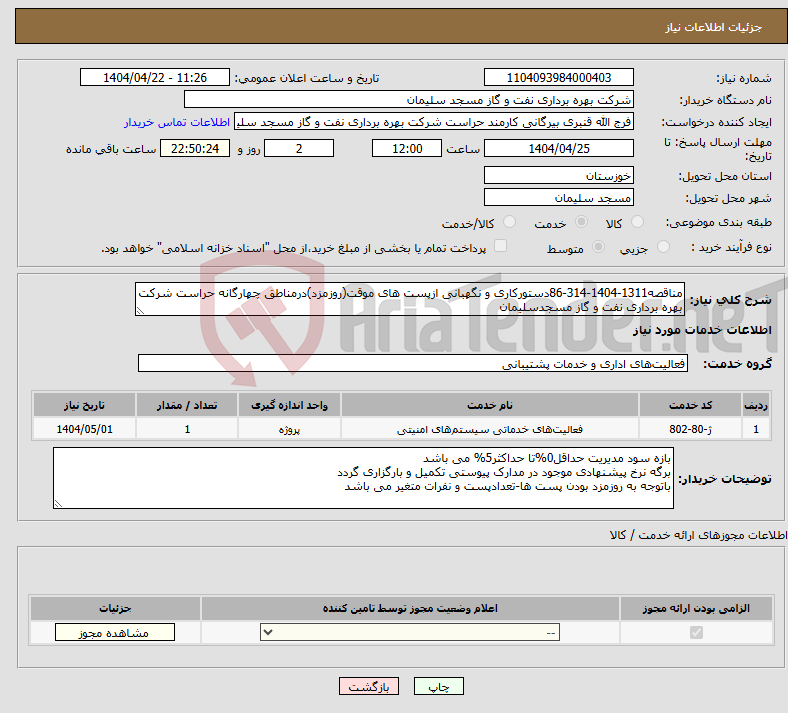Click the service group field فعالیت‌های اداری
This screenshot has height=713, width=788.
click(413, 363)
